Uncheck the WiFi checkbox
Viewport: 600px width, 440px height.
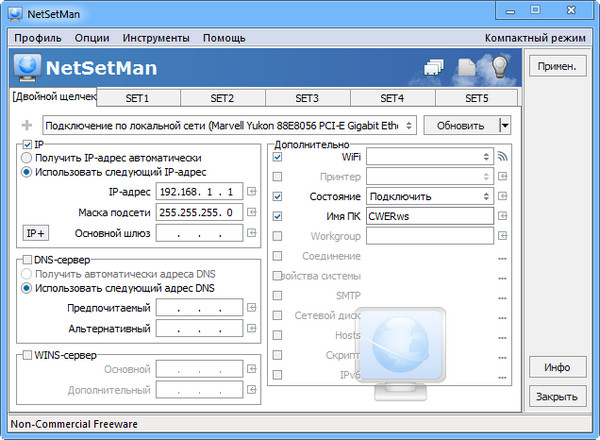click(x=277, y=157)
